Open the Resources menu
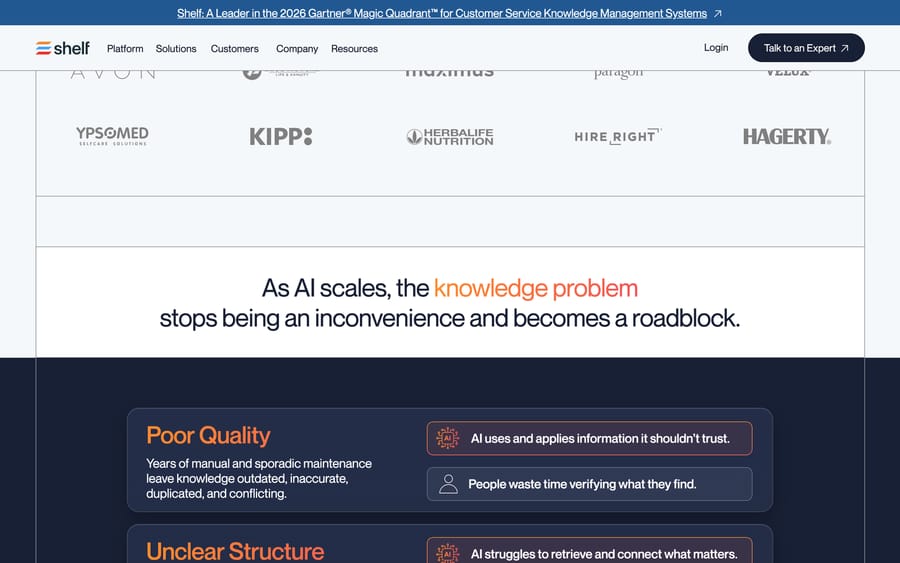This screenshot has width=900, height=563. 354,49
